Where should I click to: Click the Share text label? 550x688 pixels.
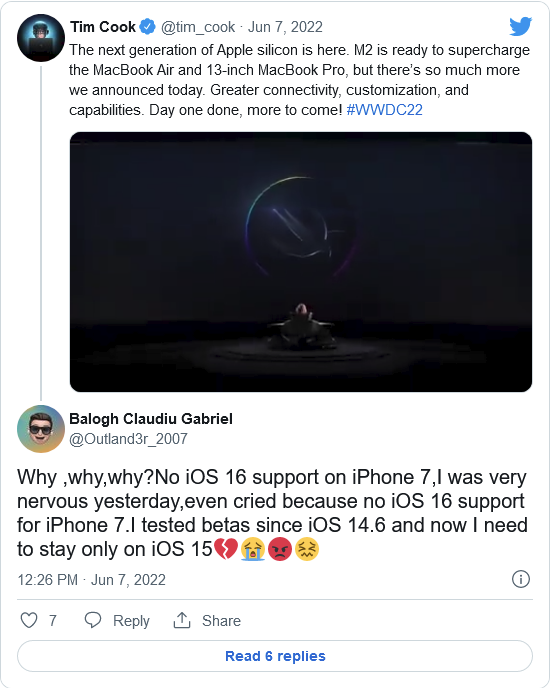[221, 621]
